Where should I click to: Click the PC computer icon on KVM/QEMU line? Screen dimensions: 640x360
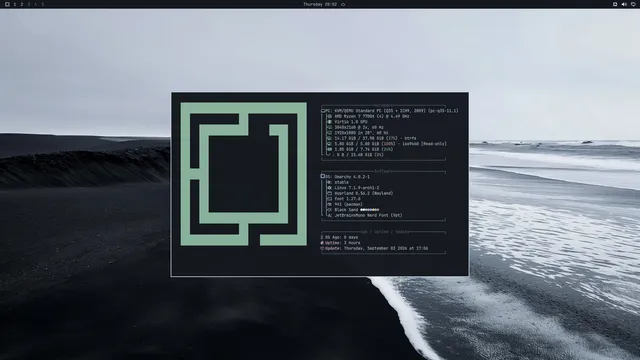323,111
